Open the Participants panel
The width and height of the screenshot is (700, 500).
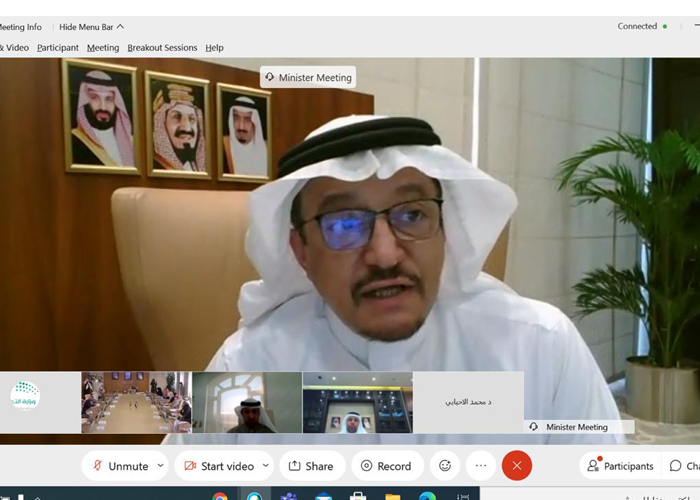click(x=620, y=466)
